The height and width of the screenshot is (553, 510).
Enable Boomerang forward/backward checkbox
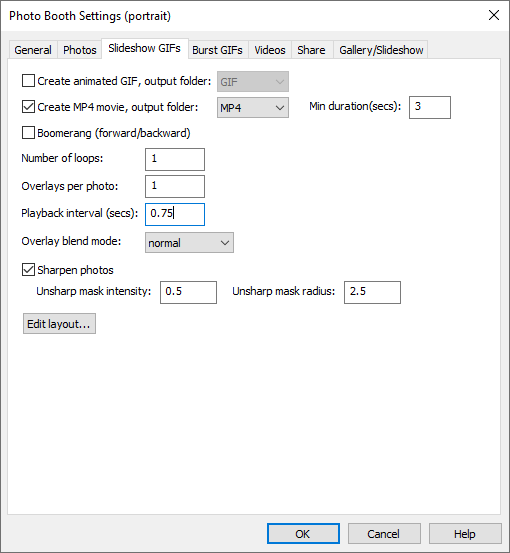[28, 133]
